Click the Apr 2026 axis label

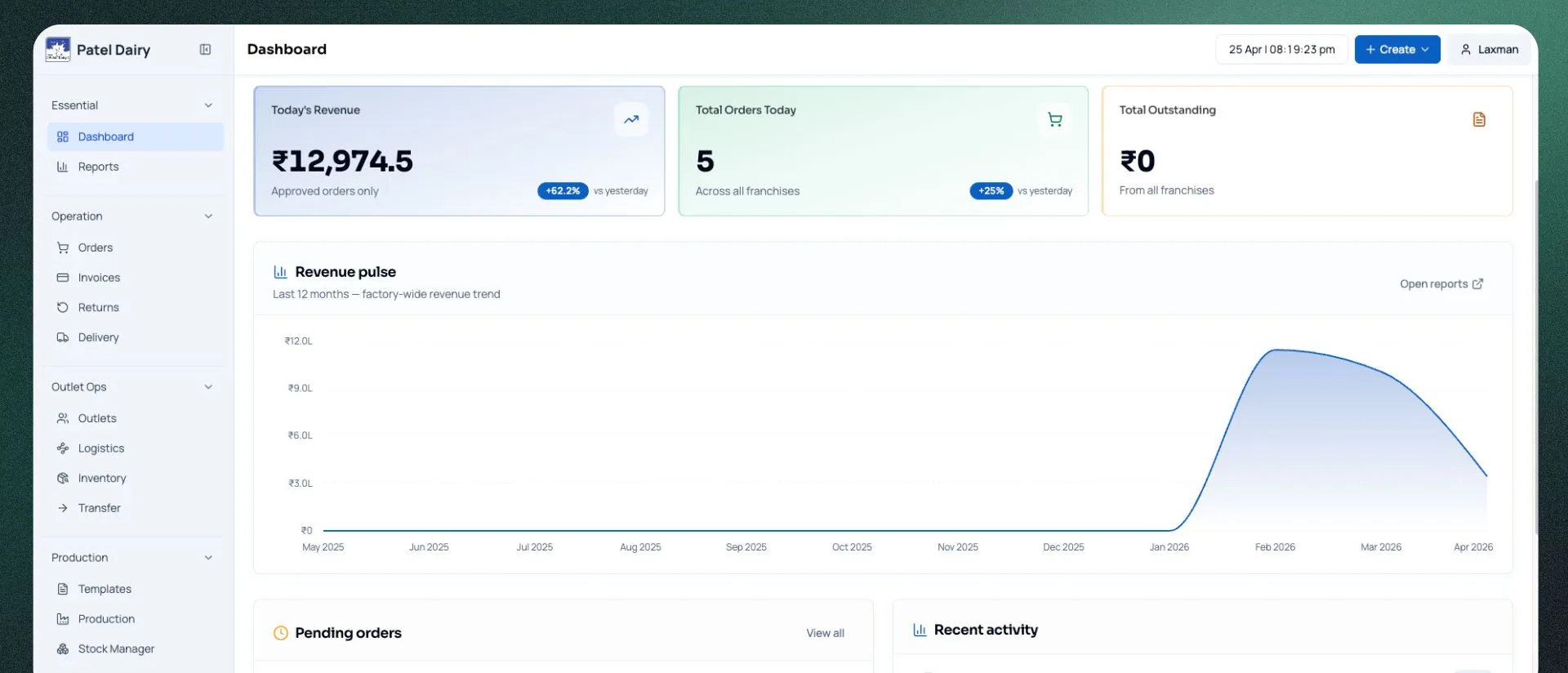[x=1473, y=547]
